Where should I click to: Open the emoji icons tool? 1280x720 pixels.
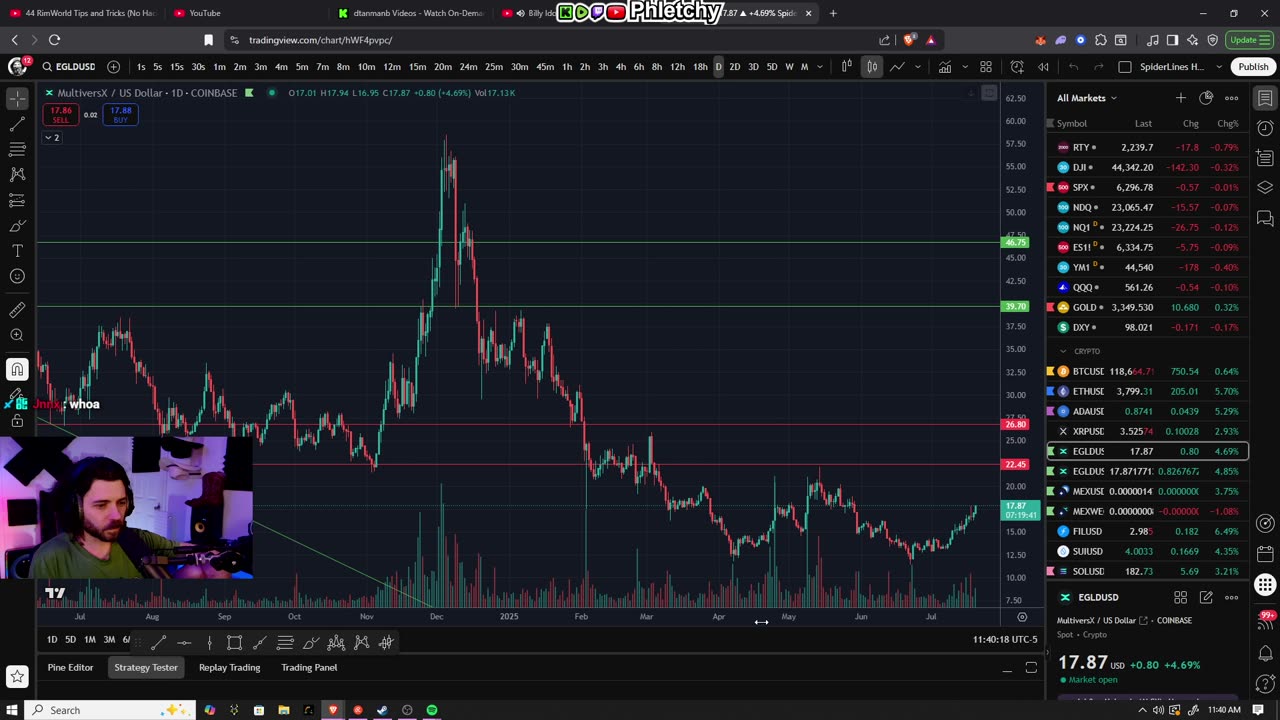tap(17, 276)
